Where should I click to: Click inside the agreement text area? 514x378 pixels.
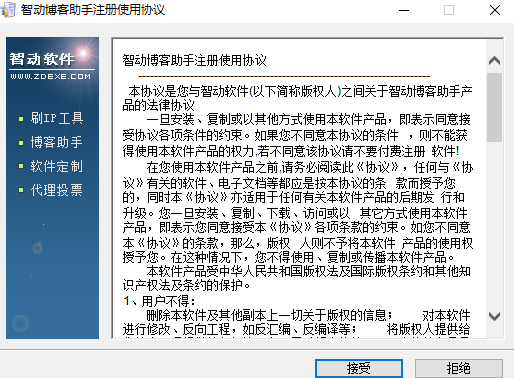299,189
